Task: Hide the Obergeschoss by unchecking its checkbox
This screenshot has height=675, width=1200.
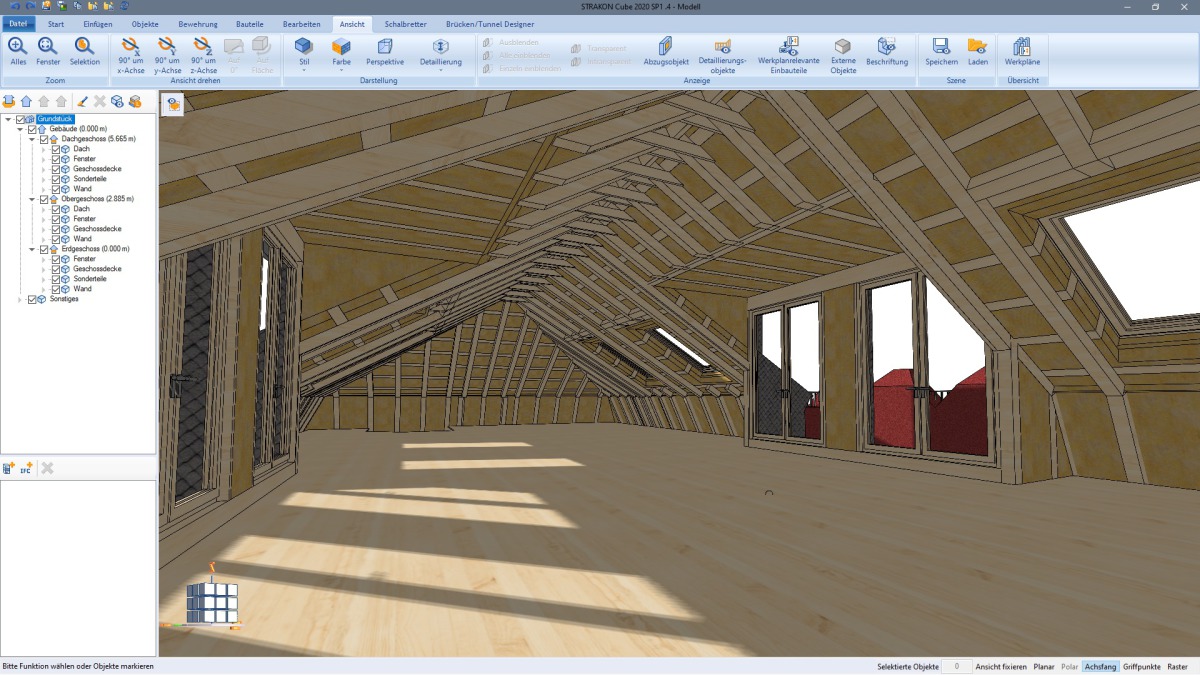Action: [x=44, y=199]
